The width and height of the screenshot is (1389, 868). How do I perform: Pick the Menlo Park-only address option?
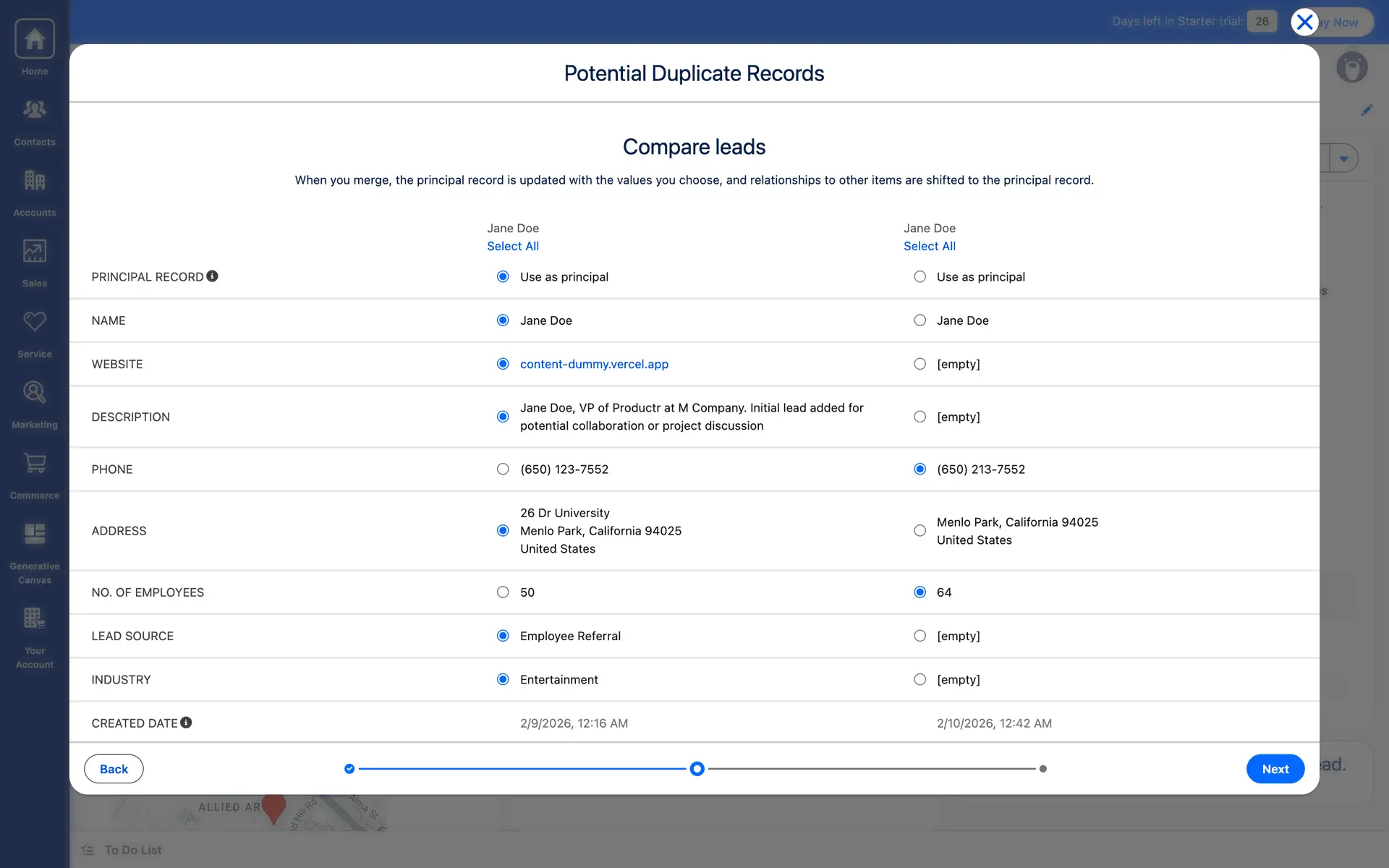coord(919,531)
